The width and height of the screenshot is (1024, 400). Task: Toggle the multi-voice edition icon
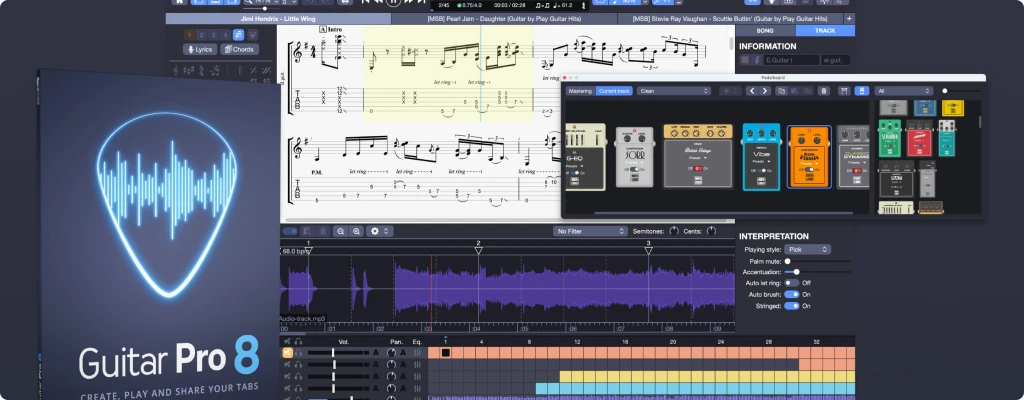(238, 35)
